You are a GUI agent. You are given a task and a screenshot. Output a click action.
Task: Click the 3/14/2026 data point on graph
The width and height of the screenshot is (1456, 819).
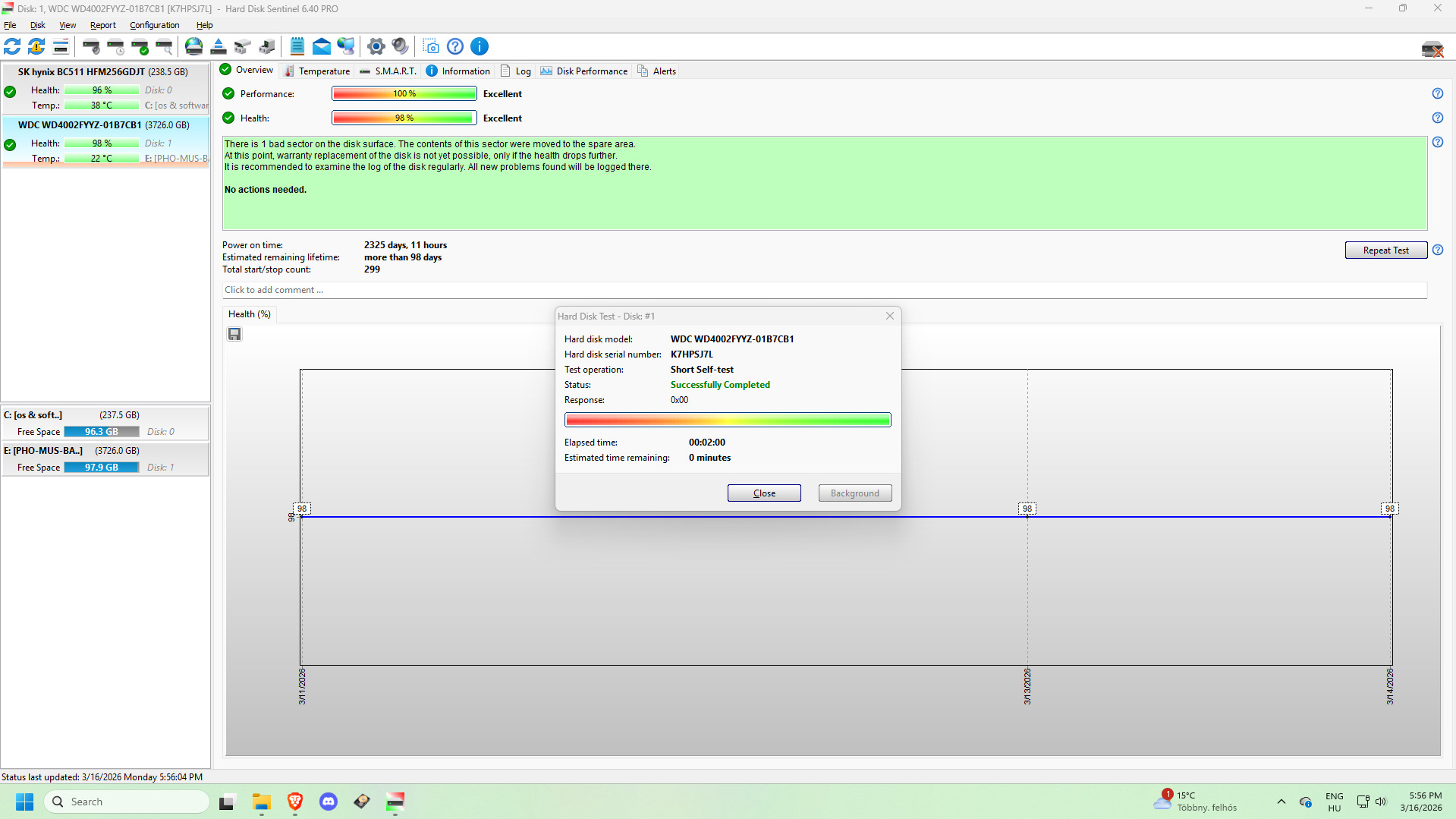click(x=1391, y=517)
